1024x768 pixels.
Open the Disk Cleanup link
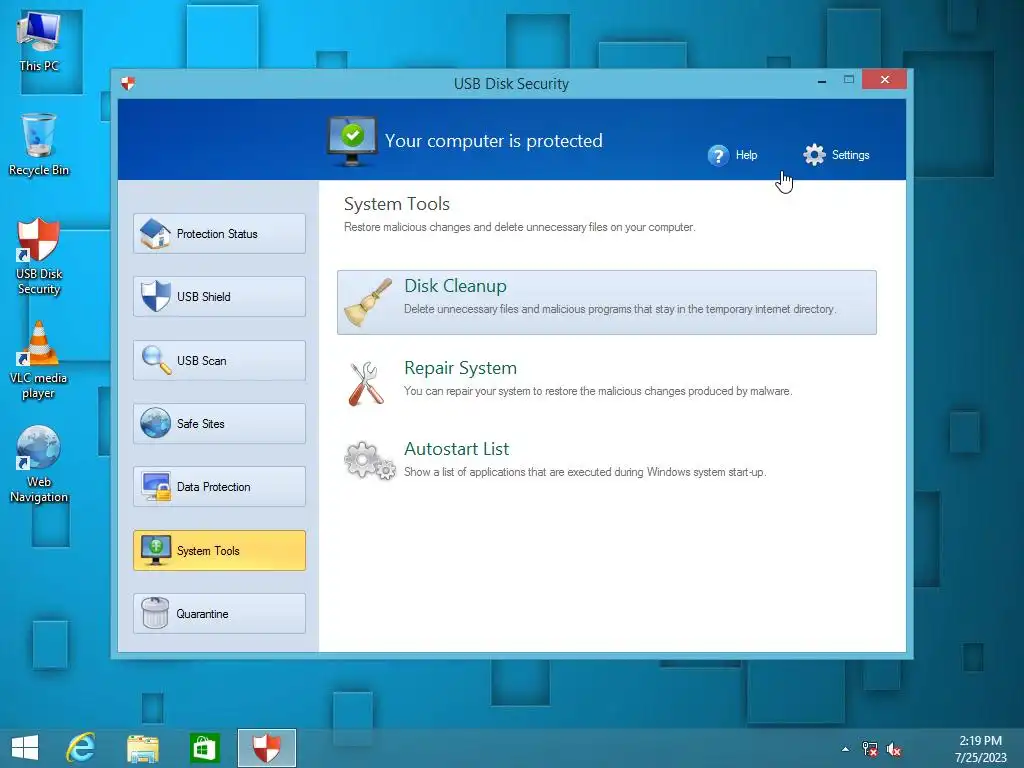pyautogui.click(x=455, y=286)
